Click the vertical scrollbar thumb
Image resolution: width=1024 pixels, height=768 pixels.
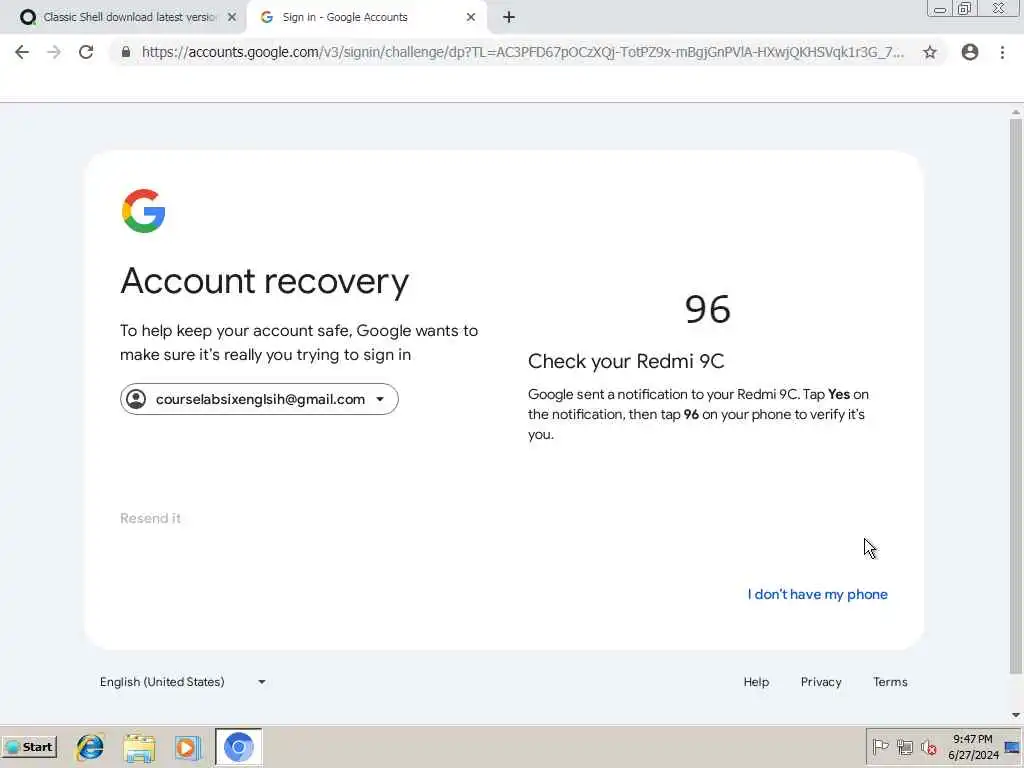pos(1016,396)
